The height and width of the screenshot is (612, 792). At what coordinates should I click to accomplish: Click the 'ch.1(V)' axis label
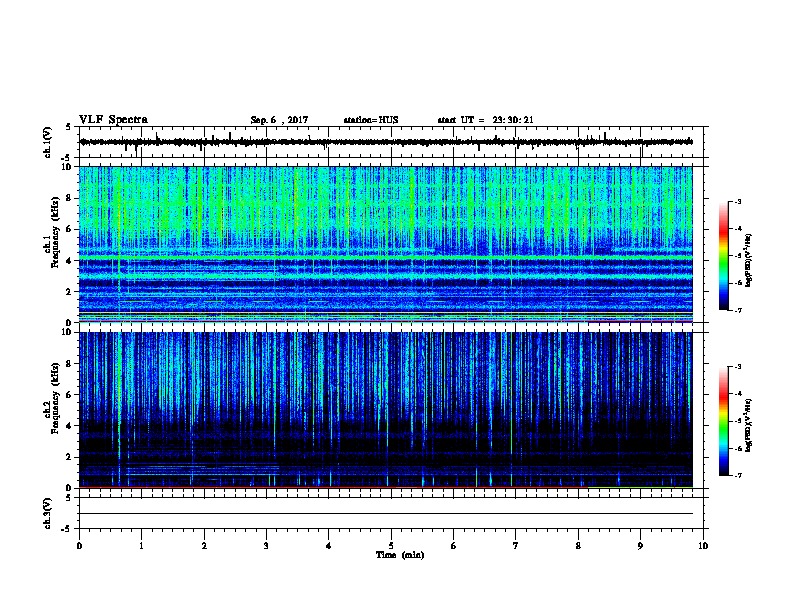(x=48, y=142)
